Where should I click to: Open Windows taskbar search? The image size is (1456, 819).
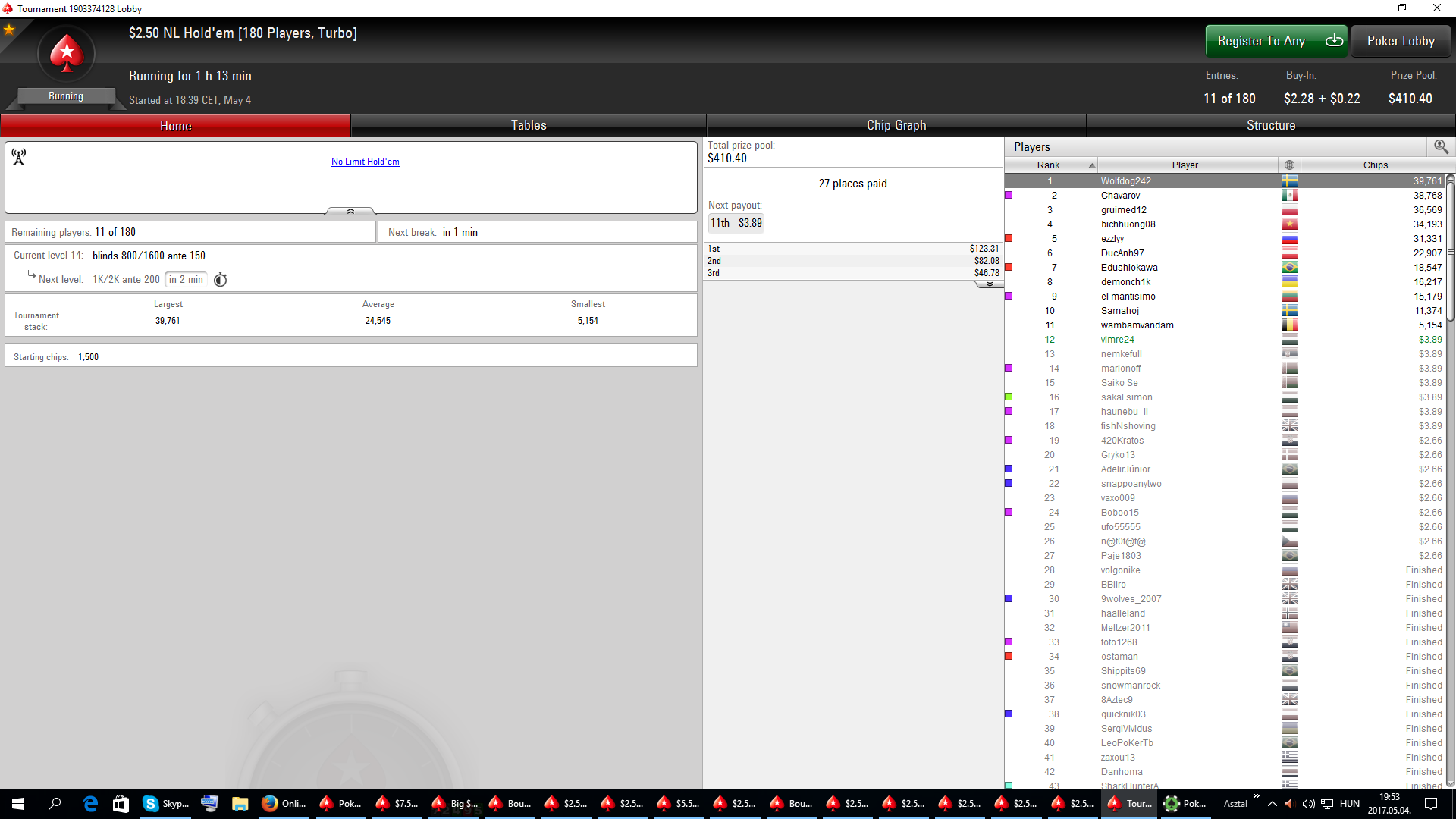tap(55, 804)
